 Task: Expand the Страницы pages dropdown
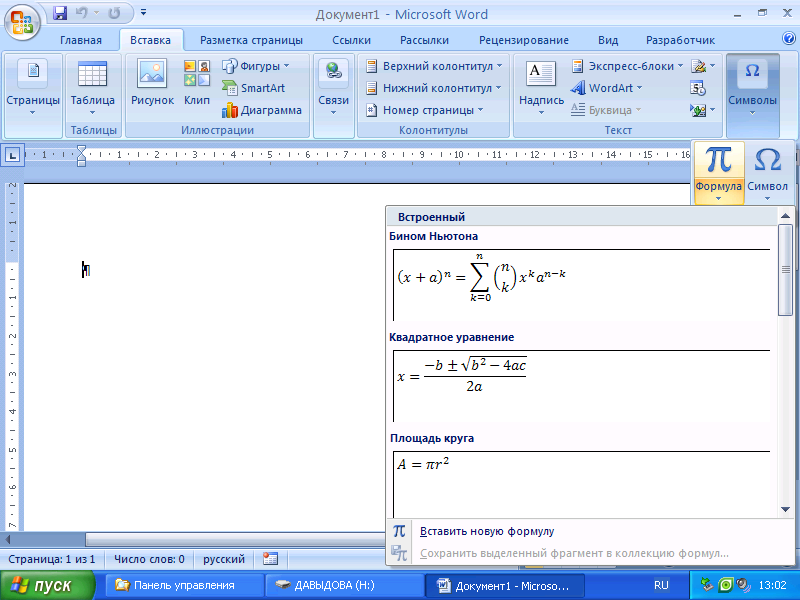click(x=33, y=113)
